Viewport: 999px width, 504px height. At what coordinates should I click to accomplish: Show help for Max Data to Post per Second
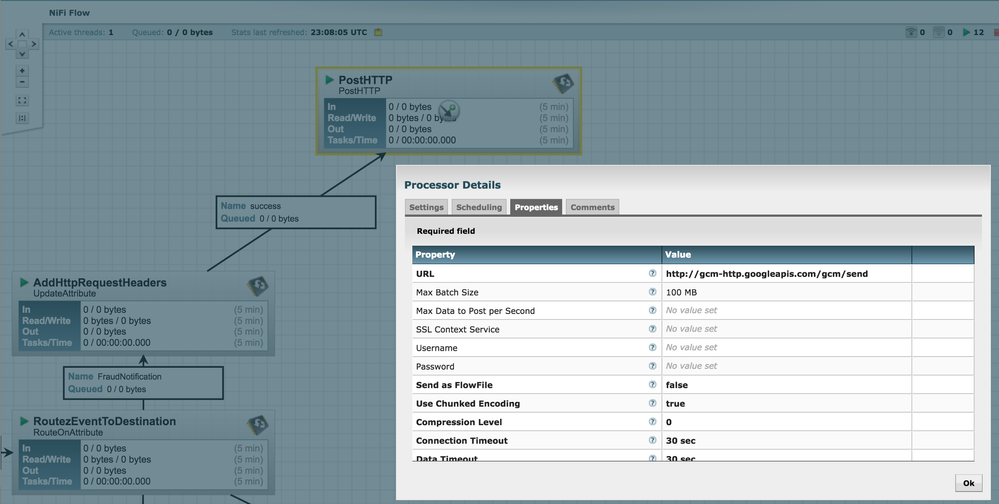652,310
